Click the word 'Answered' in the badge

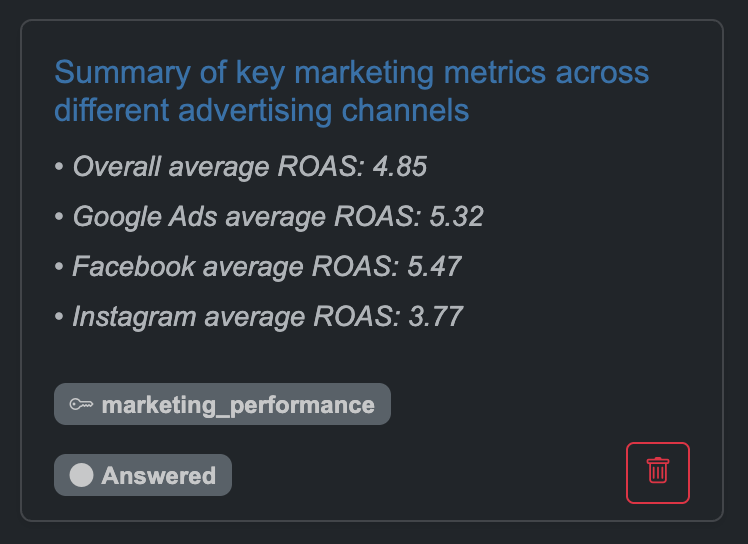(x=158, y=476)
